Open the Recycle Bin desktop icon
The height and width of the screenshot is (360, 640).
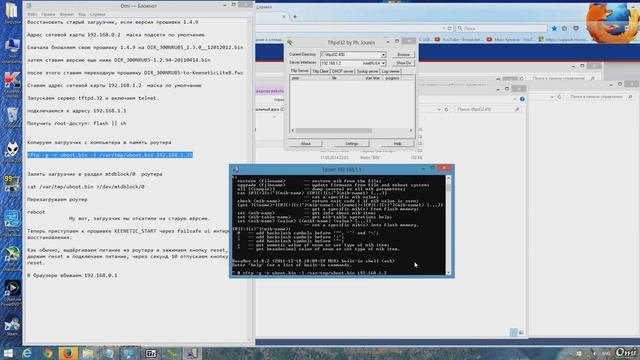point(12,115)
